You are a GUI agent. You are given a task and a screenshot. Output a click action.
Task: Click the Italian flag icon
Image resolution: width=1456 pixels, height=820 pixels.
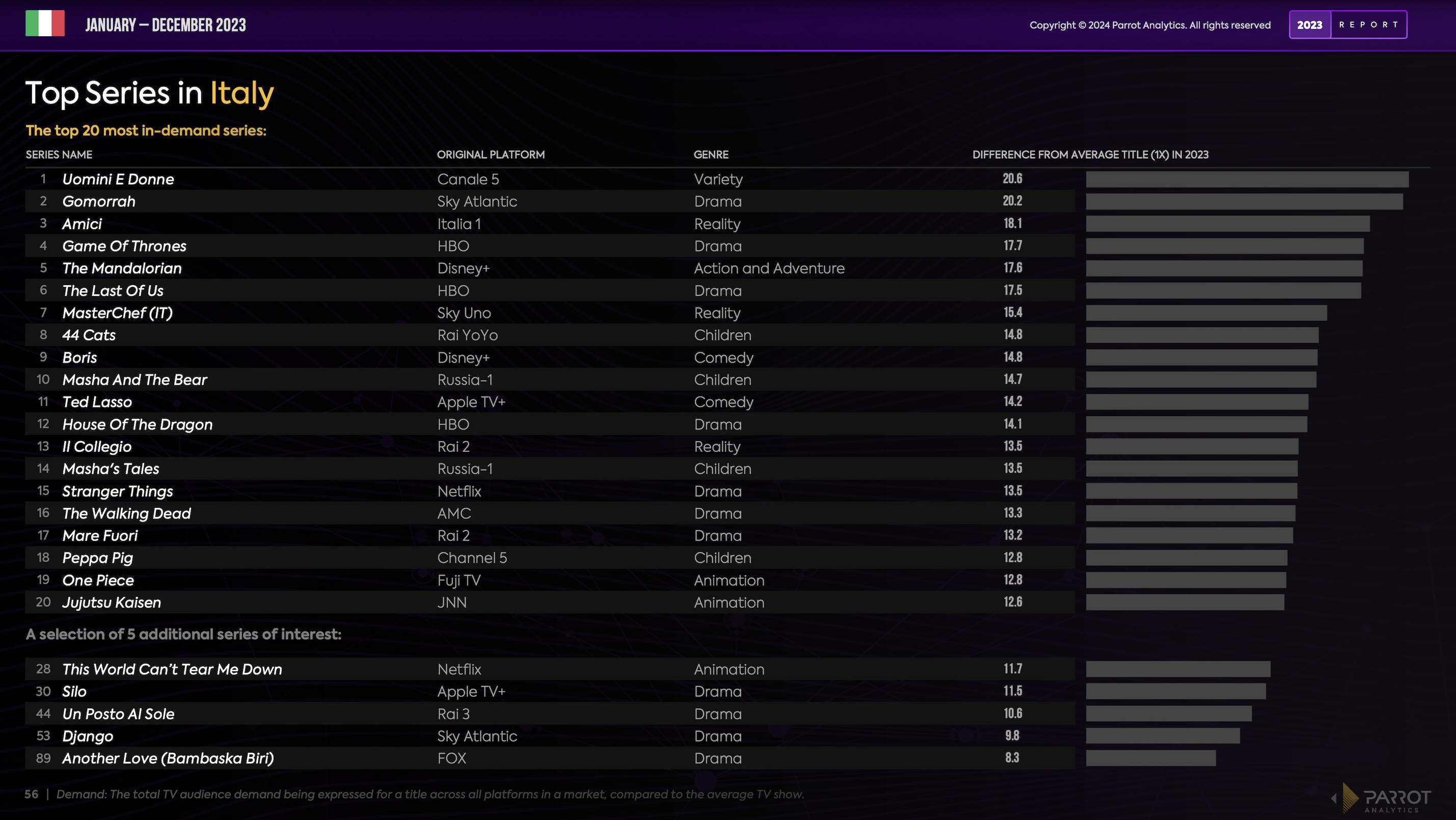click(45, 24)
